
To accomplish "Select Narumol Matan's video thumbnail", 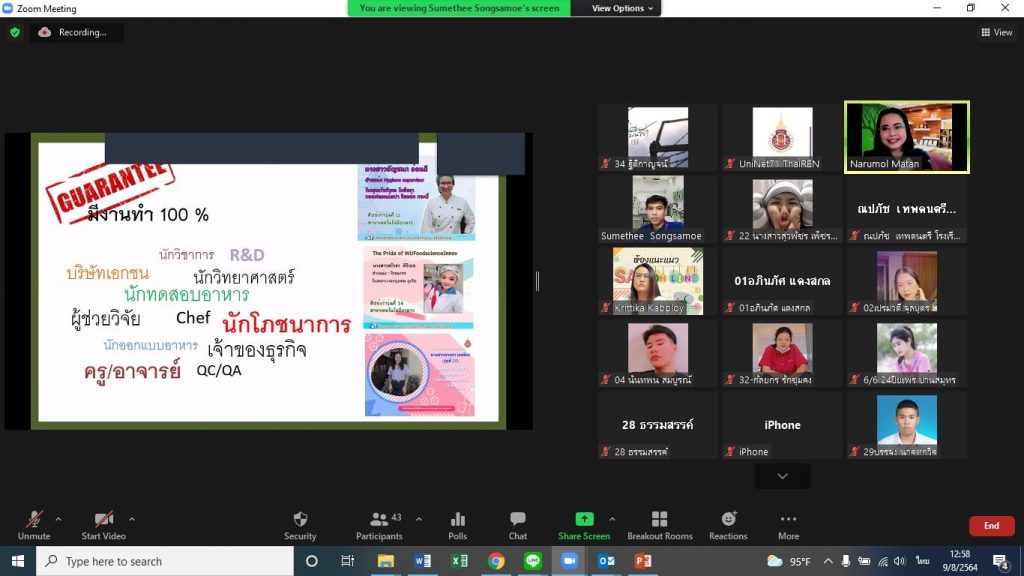I will tap(905, 135).
